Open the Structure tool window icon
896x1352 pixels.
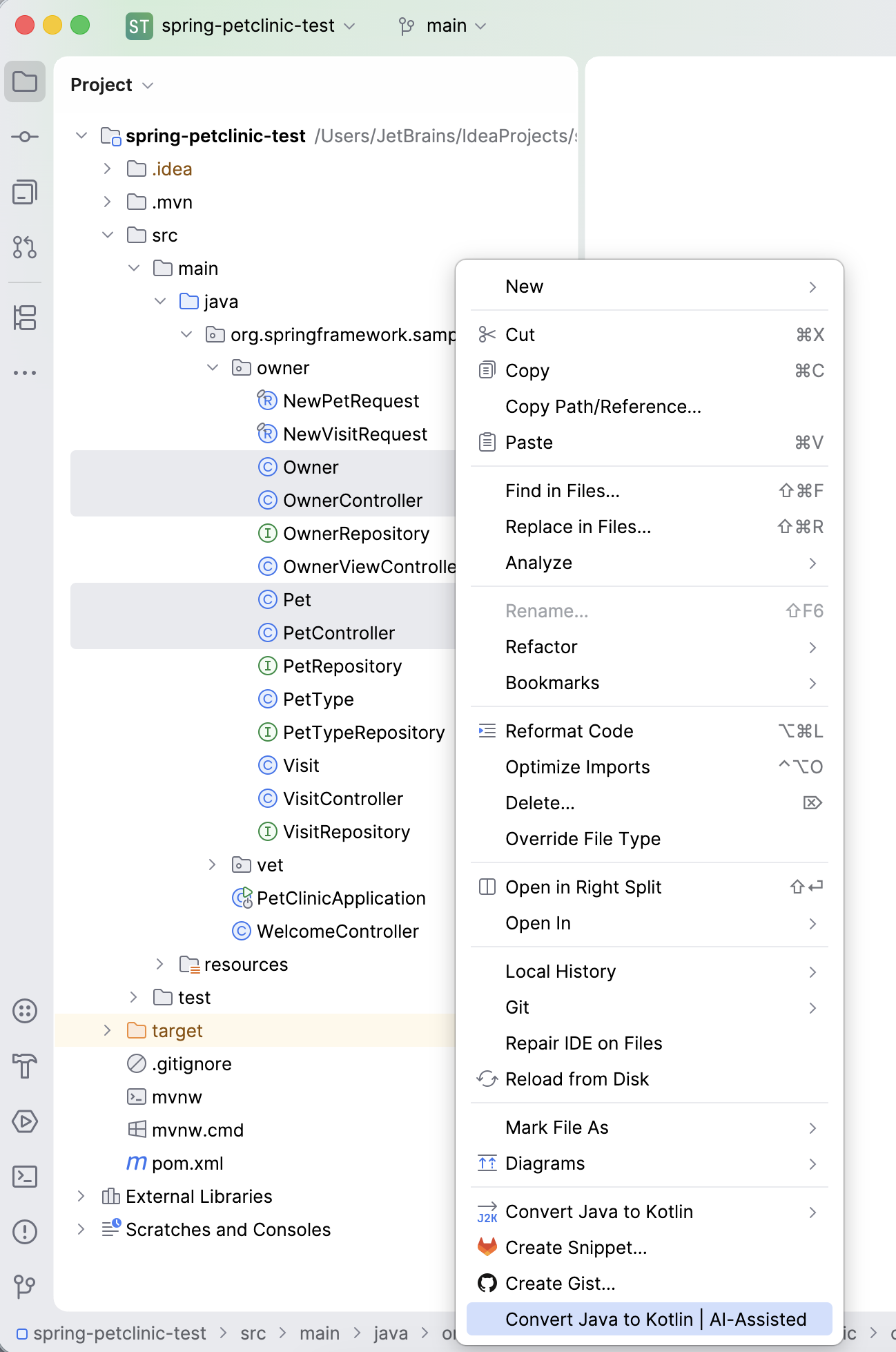tap(25, 318)
